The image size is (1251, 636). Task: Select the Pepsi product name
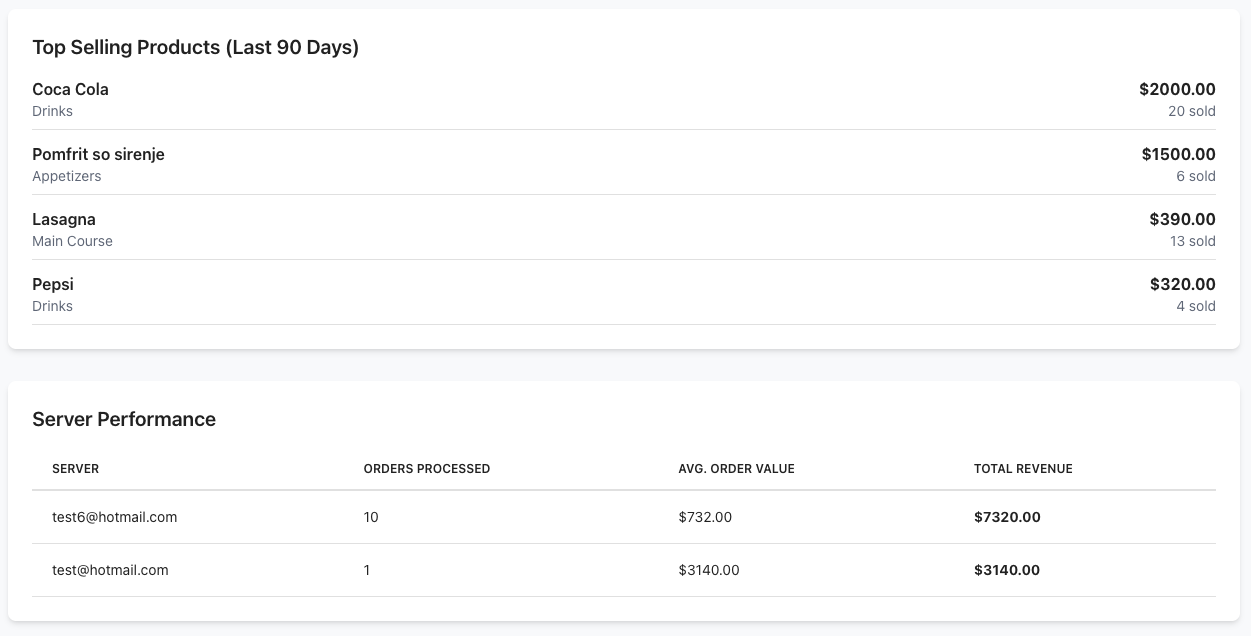(53, 285)
